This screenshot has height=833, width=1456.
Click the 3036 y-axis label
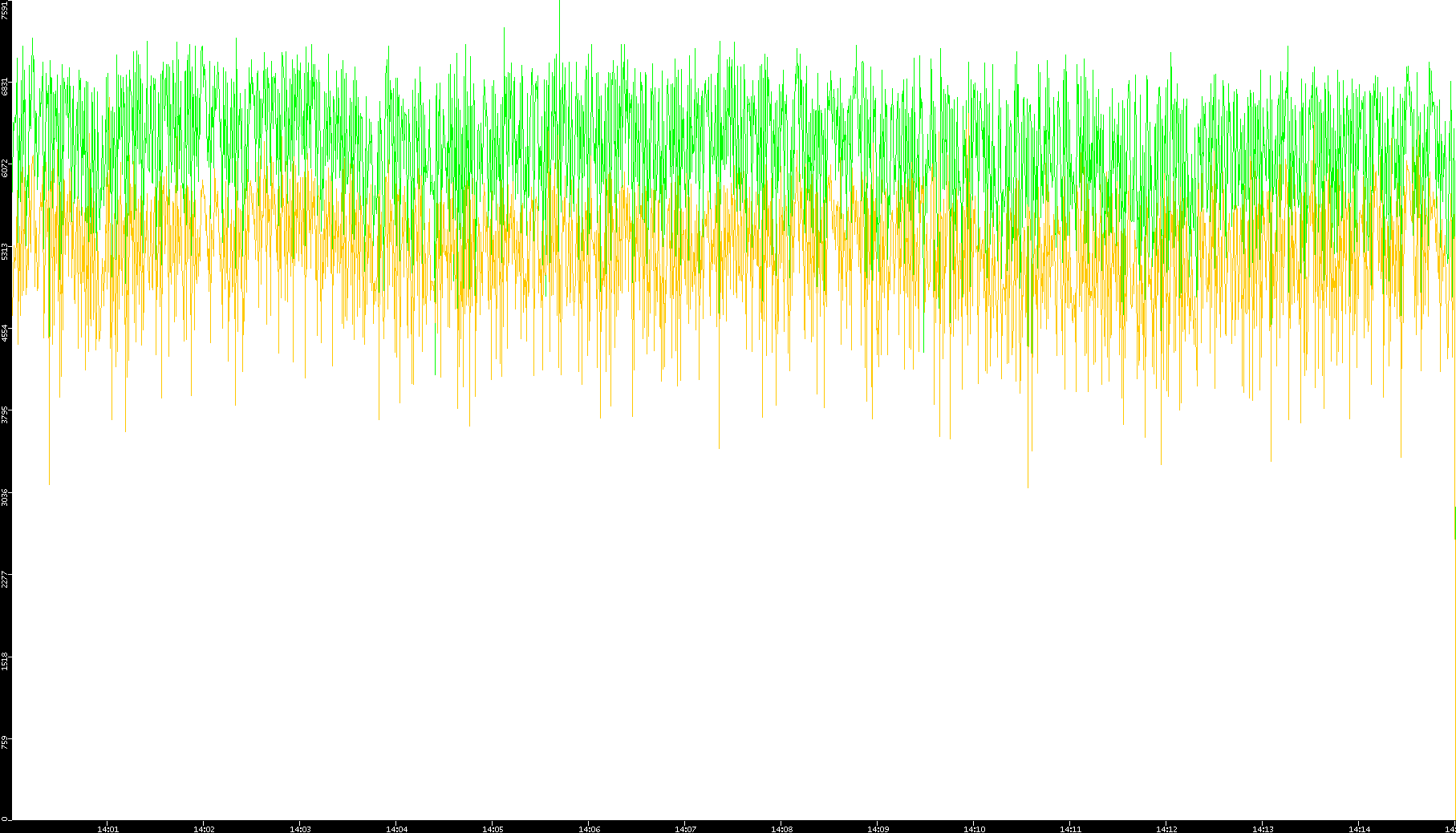6,496
